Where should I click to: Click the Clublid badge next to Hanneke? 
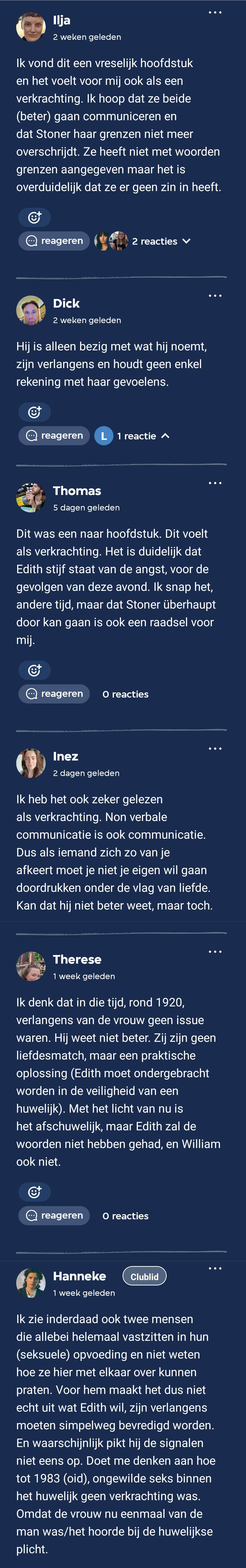145,1276
